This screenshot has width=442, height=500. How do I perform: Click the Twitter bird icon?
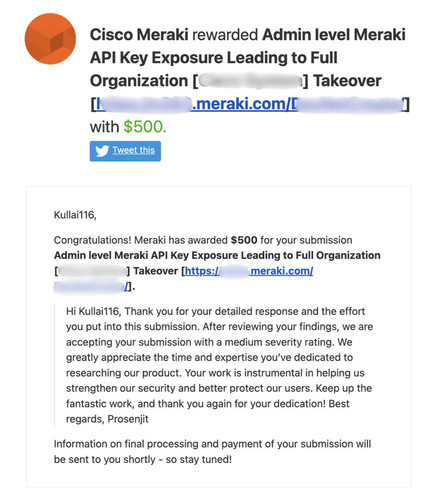(102, 151)
